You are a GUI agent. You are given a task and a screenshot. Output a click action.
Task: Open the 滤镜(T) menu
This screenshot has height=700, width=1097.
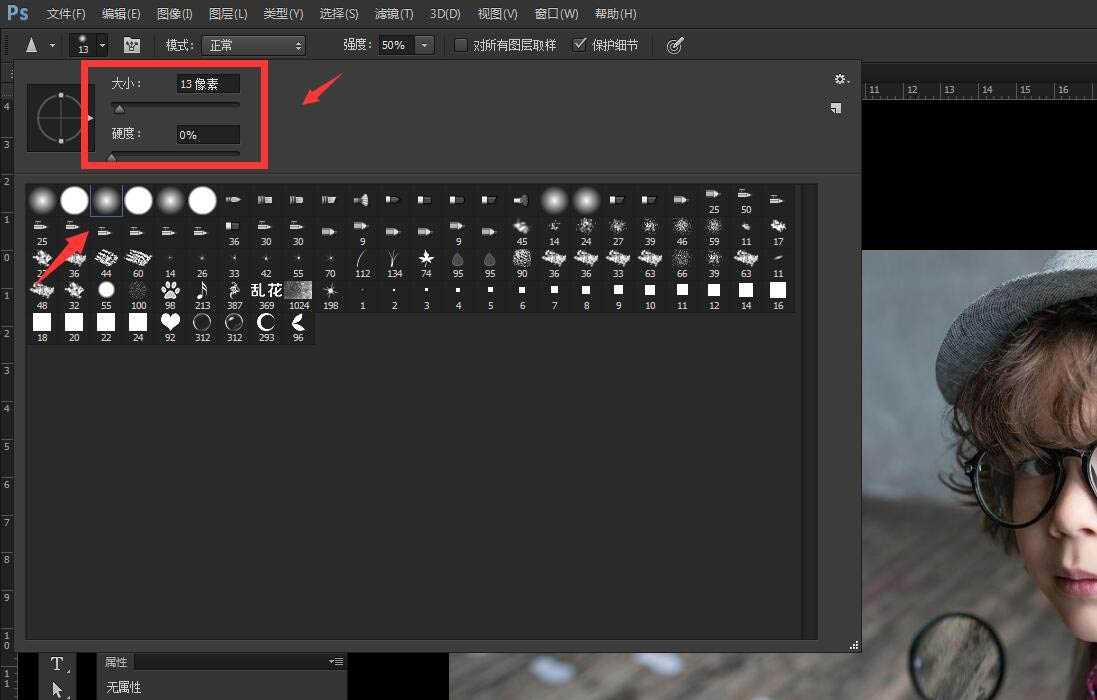click(394, 14)
